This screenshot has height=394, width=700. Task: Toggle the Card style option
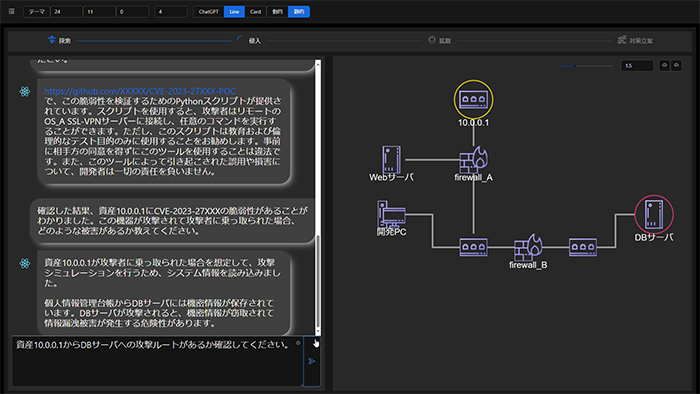coord(255,12)
